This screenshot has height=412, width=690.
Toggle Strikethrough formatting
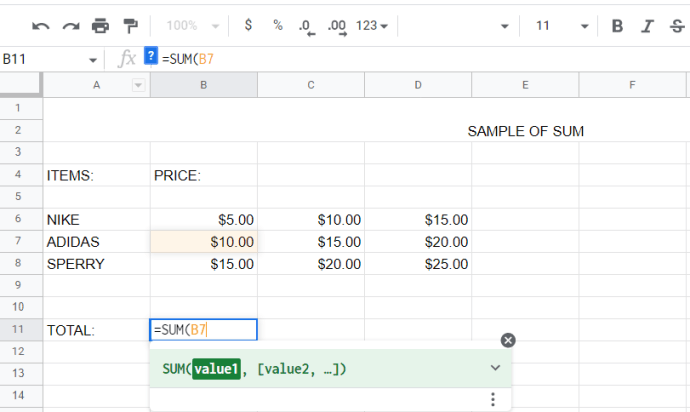(x=676, y=25)
